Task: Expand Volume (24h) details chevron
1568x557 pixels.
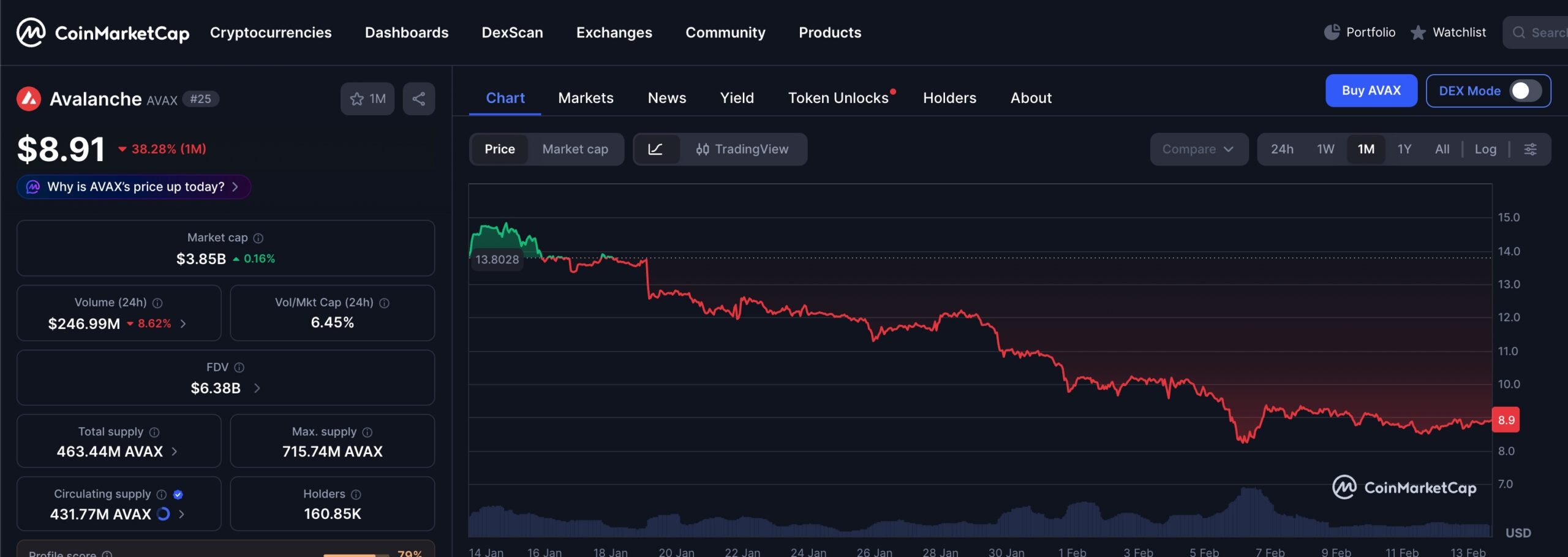Action: 183,324
